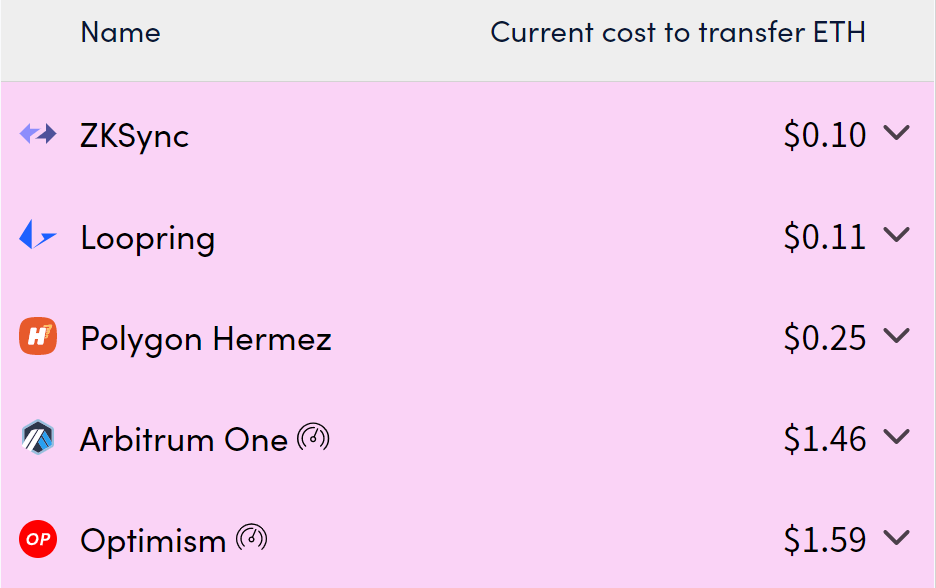Expand the Polygon Hermez row chevron
936x588 pixels.
(x=897, y=335)
